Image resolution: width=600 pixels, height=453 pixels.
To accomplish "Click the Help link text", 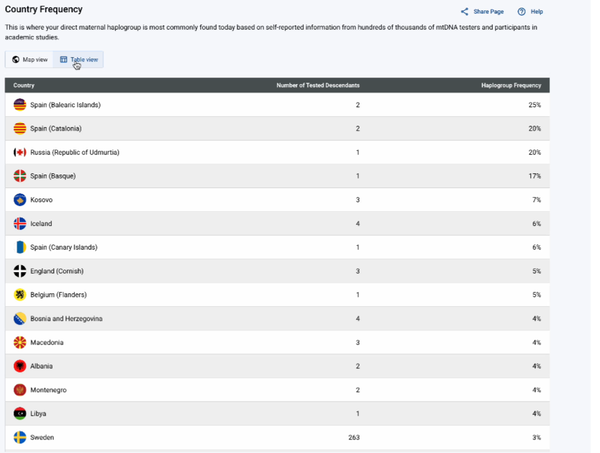I will pyautogui.click(x=536, y=12).
